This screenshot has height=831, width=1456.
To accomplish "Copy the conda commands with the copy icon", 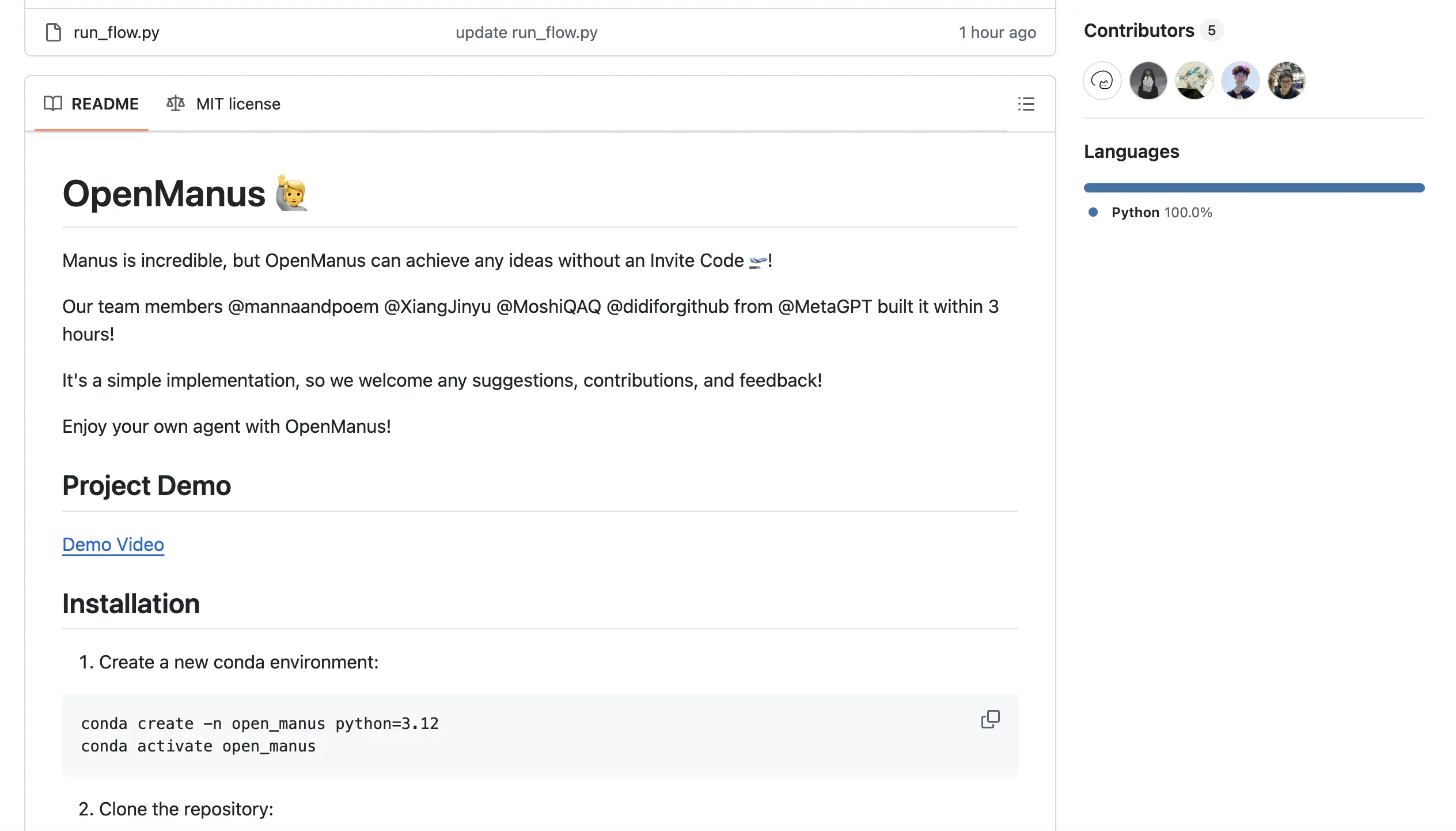I will 990,719.
